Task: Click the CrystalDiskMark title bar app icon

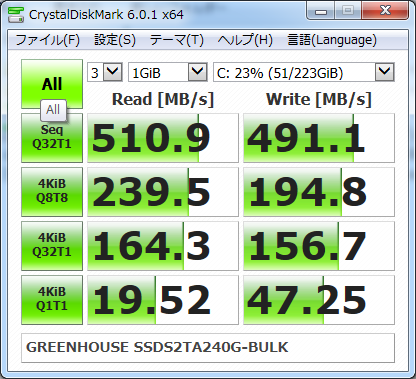Action: pos(16,15)
